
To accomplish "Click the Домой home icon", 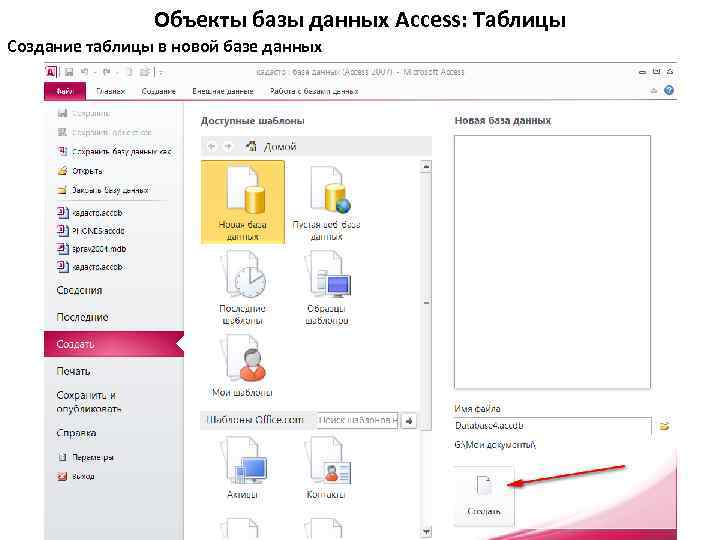I will pyautogui.click(x=251, y=146).
